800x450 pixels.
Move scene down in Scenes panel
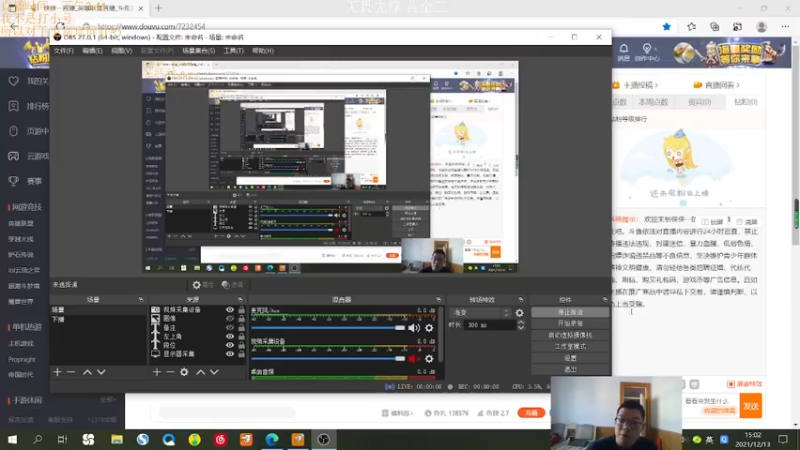click(x=101, y=372)
